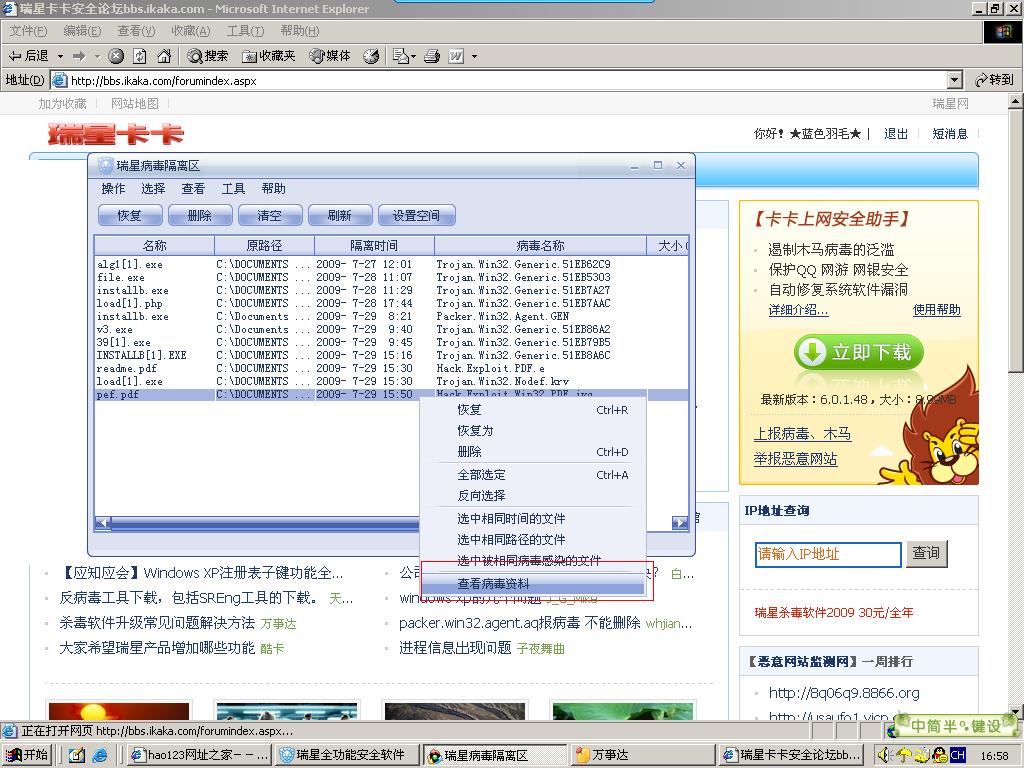Choose 查看病毒资料 in context menu
Image resolution: width=1024 pixels, height=768 pixels.
point(534,583)
